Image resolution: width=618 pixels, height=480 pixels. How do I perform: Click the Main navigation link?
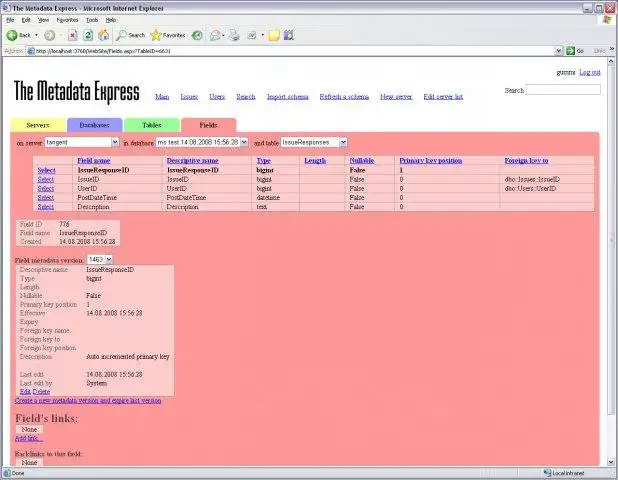click(x=162, y=97)
